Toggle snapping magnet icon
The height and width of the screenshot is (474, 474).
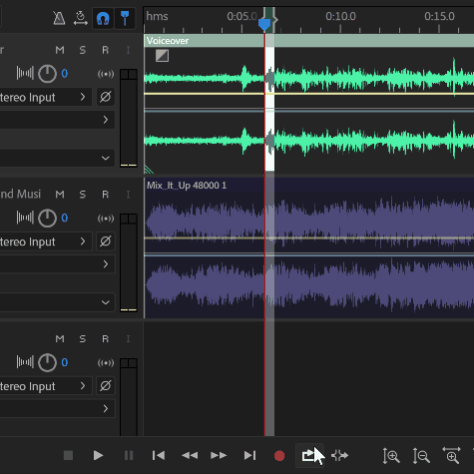pyautogui.click(x=103, y=18)
